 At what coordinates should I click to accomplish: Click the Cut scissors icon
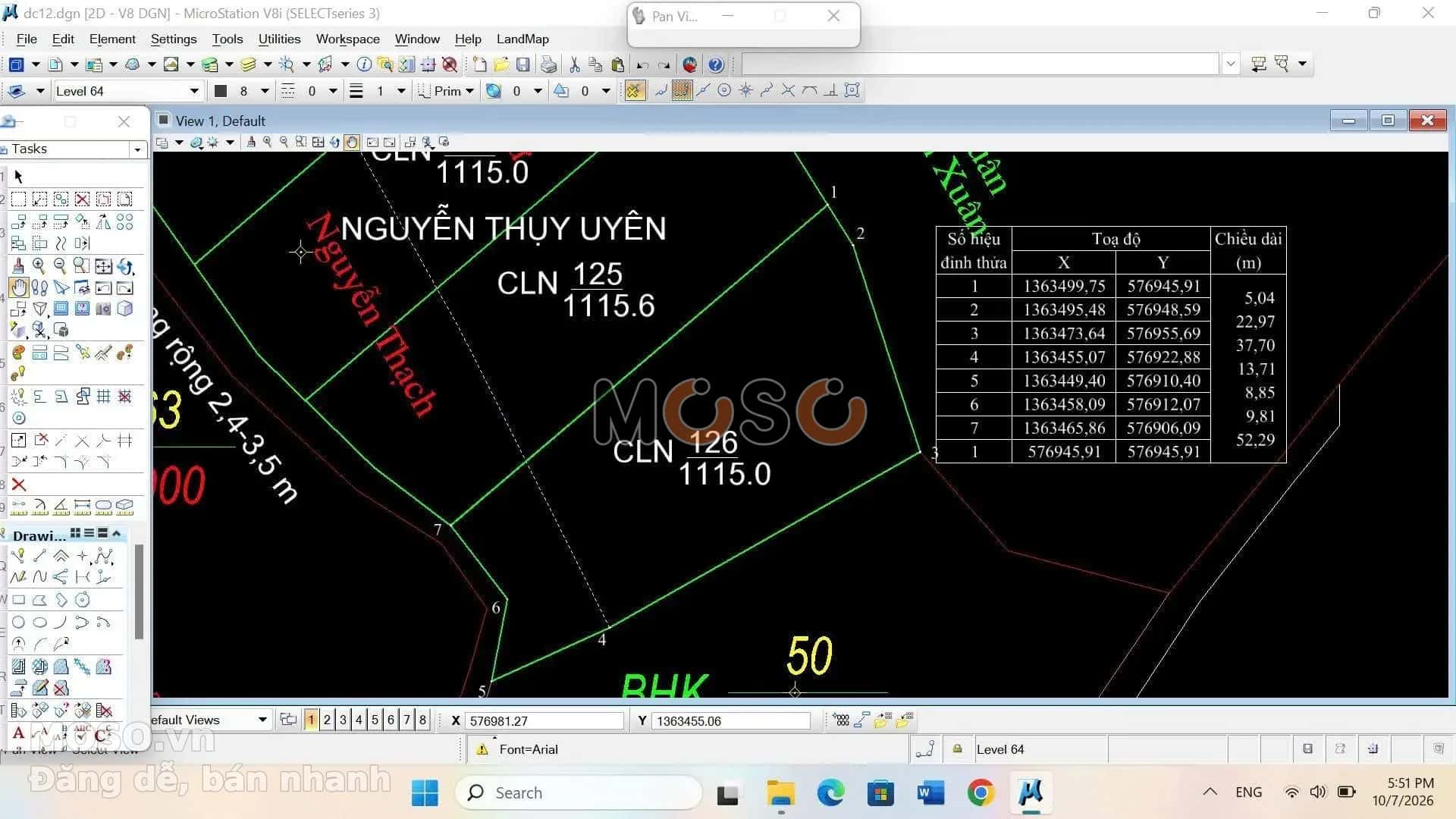click(x=574, y=64)
